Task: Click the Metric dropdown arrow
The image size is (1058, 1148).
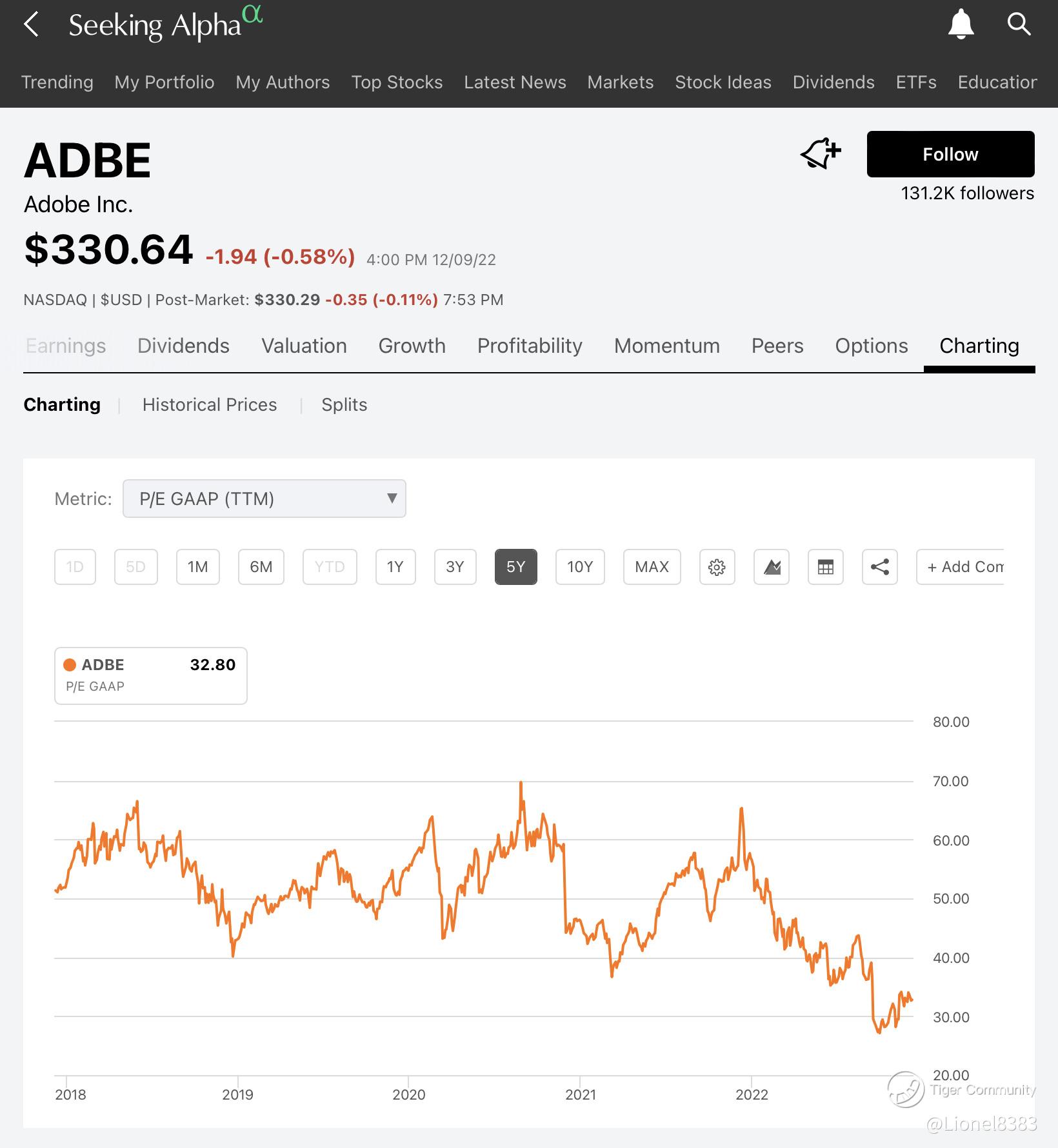Action: click(x=392, y=498)
